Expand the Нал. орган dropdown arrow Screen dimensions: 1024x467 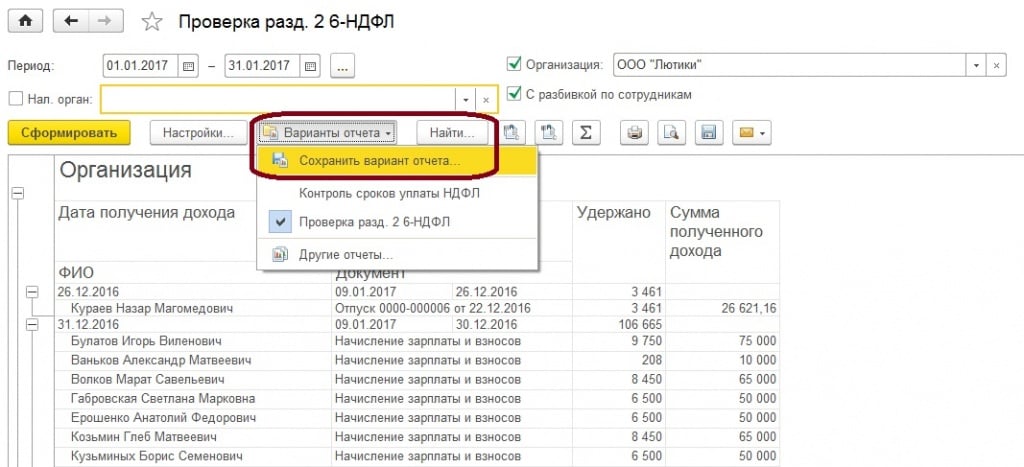(465, 99)
